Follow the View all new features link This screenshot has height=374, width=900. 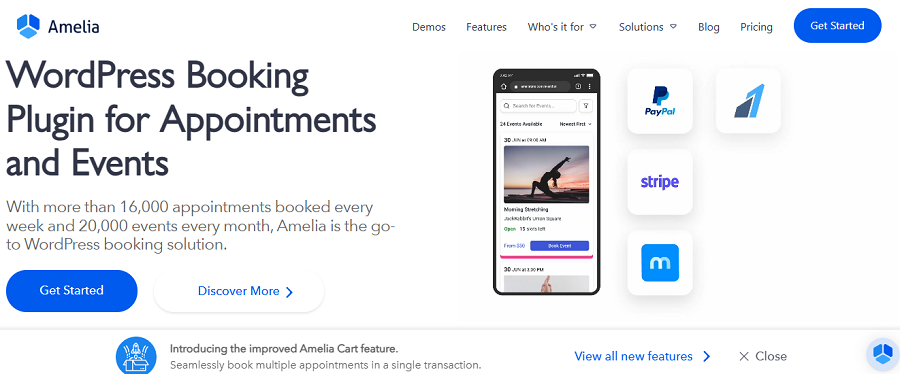642,356
